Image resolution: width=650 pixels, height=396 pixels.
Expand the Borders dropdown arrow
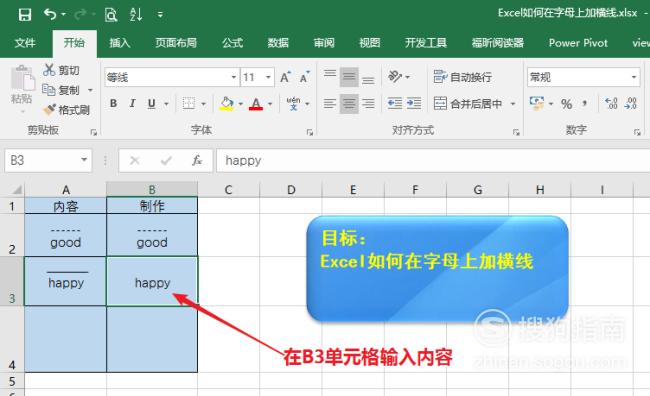pyautogui.click(x=204, y=104)
